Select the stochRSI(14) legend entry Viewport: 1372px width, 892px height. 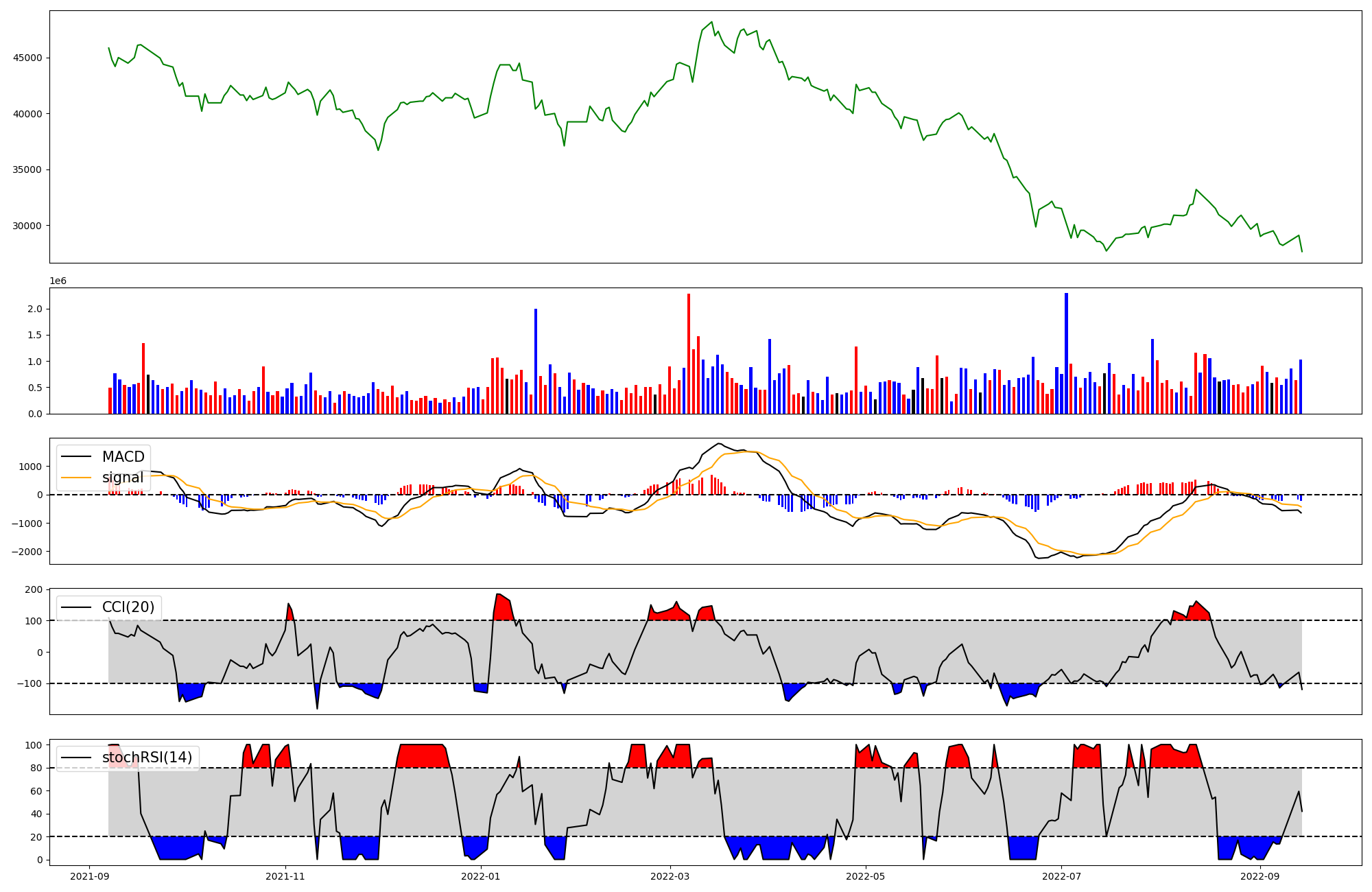point(147,758)
